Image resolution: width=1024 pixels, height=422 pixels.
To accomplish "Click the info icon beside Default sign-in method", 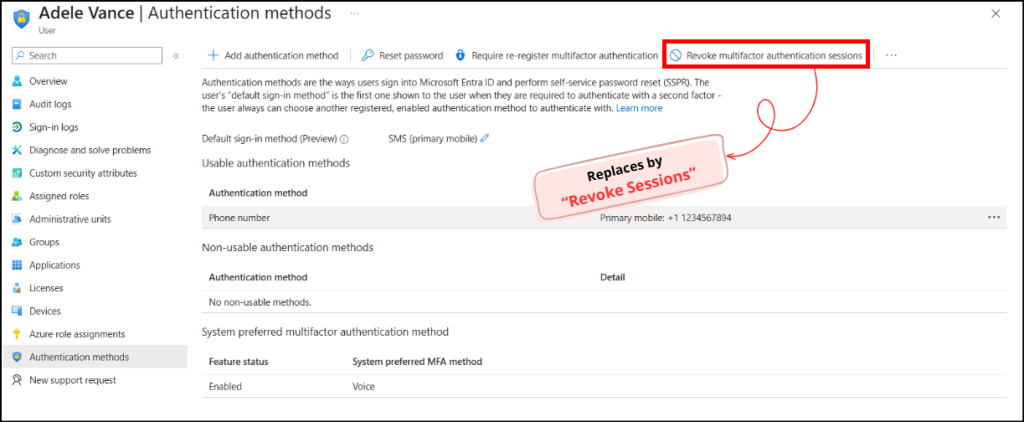I will point(344,140).
